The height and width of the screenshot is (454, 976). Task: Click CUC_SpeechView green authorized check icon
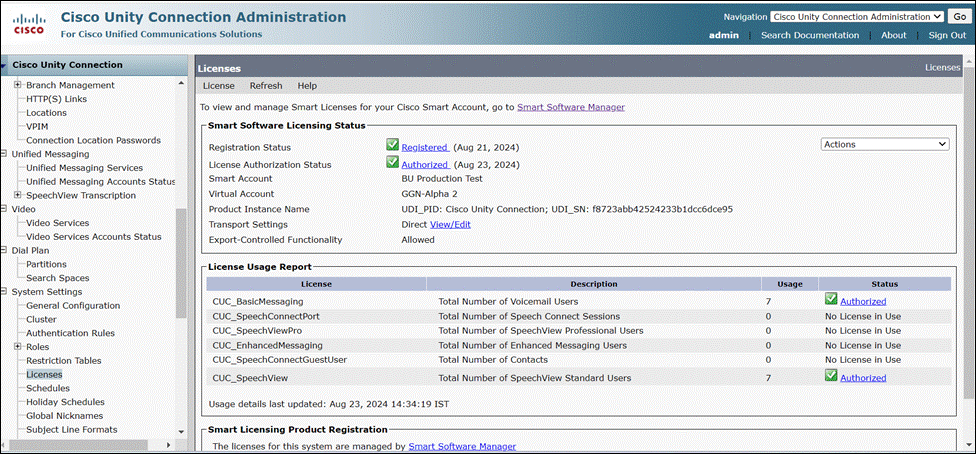[x=831, y=376]
